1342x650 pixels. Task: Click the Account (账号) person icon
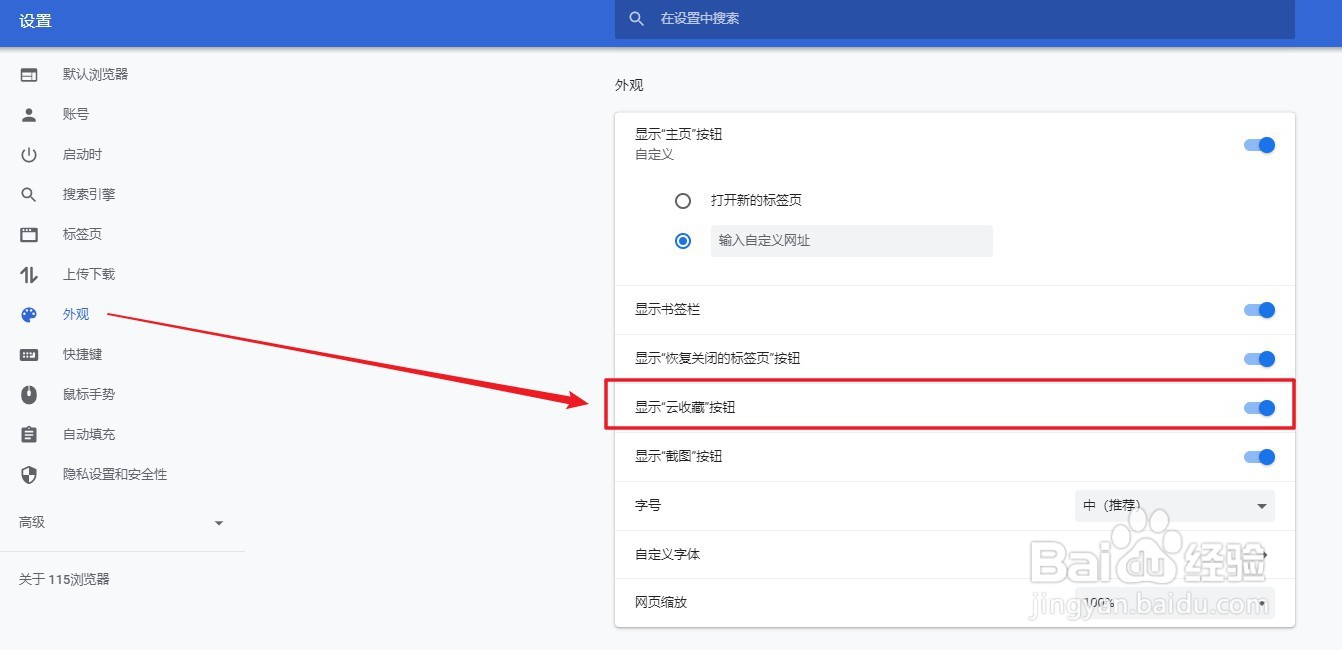pyautogui.click(x=29, y=115)
